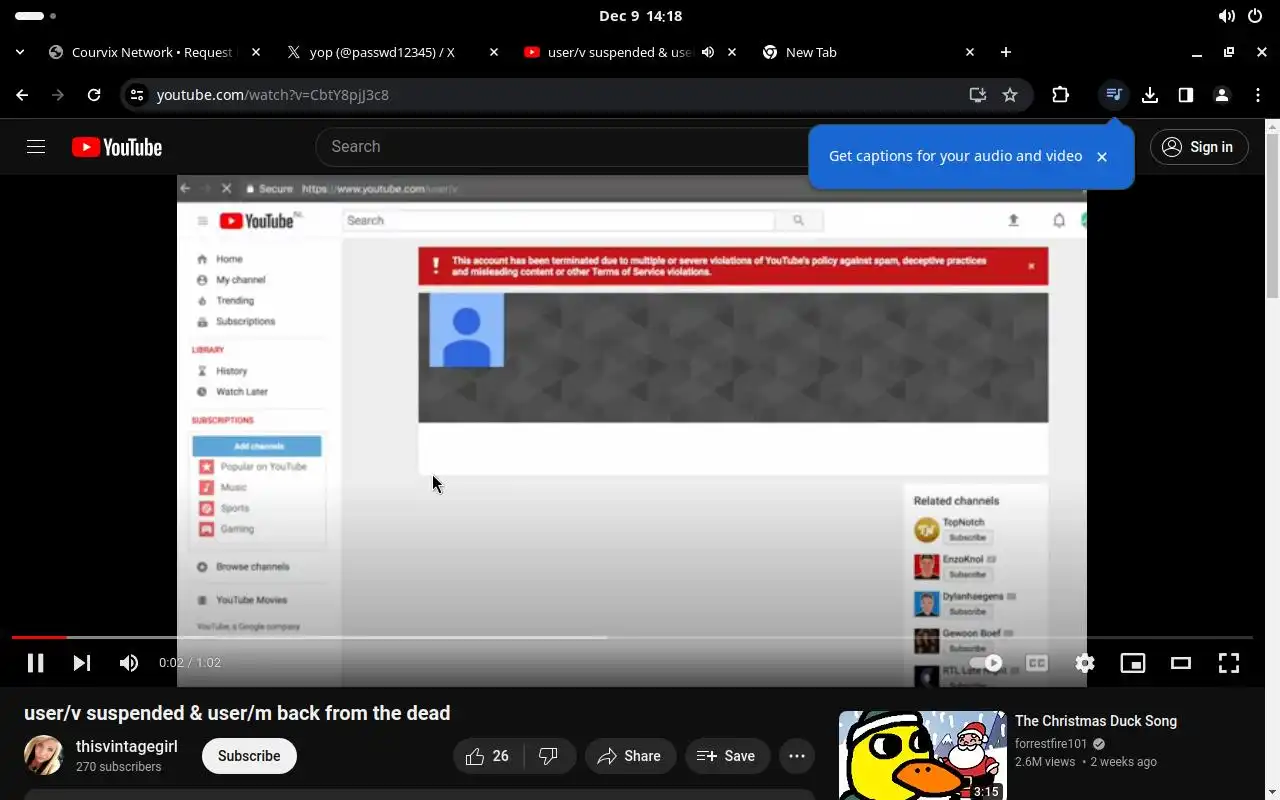Open thisvintagegirl channel name link

[127, 747]
